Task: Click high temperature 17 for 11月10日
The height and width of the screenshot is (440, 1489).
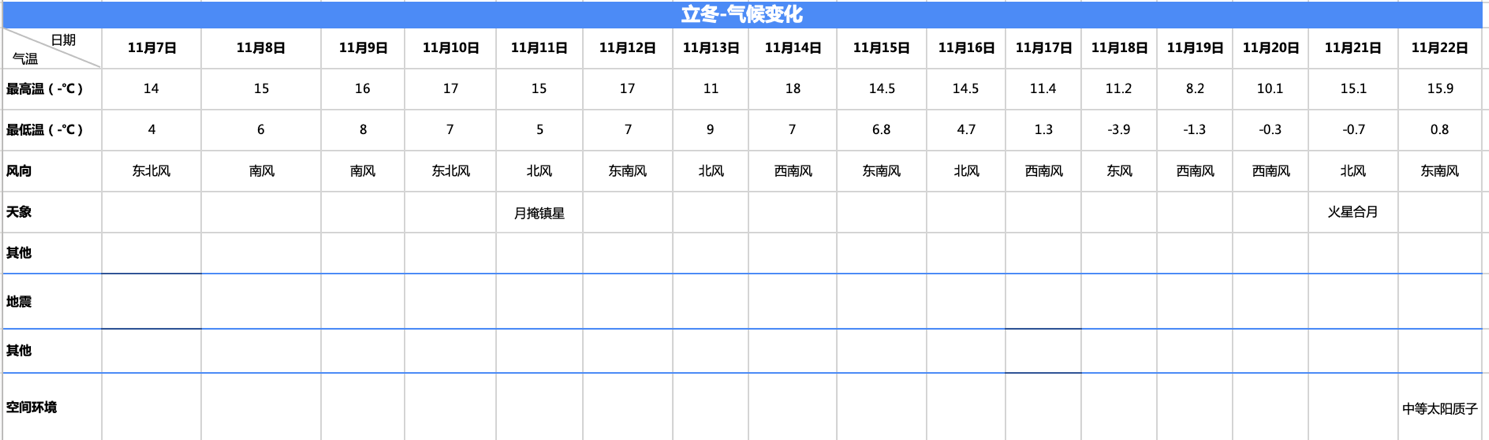Action: pyautogui.click(x=450, y=89)
